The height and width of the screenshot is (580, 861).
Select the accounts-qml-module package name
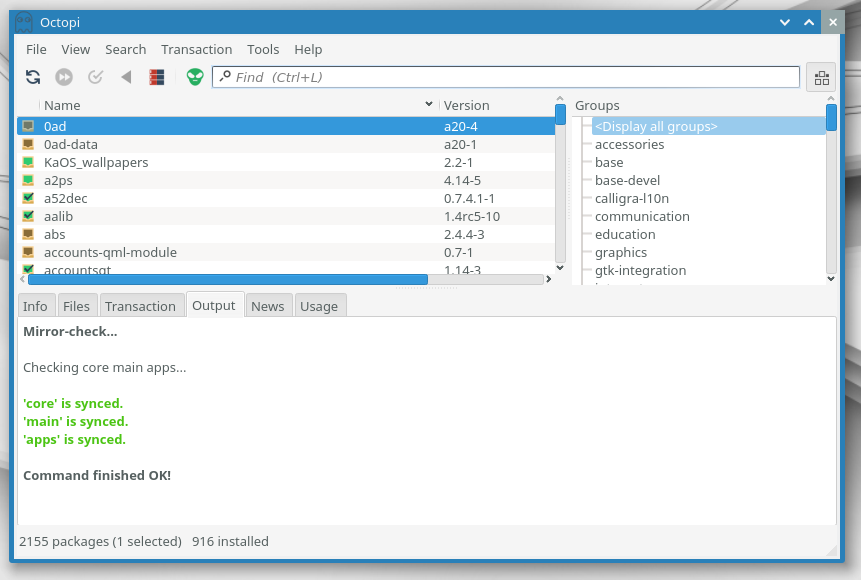(110, 253)
